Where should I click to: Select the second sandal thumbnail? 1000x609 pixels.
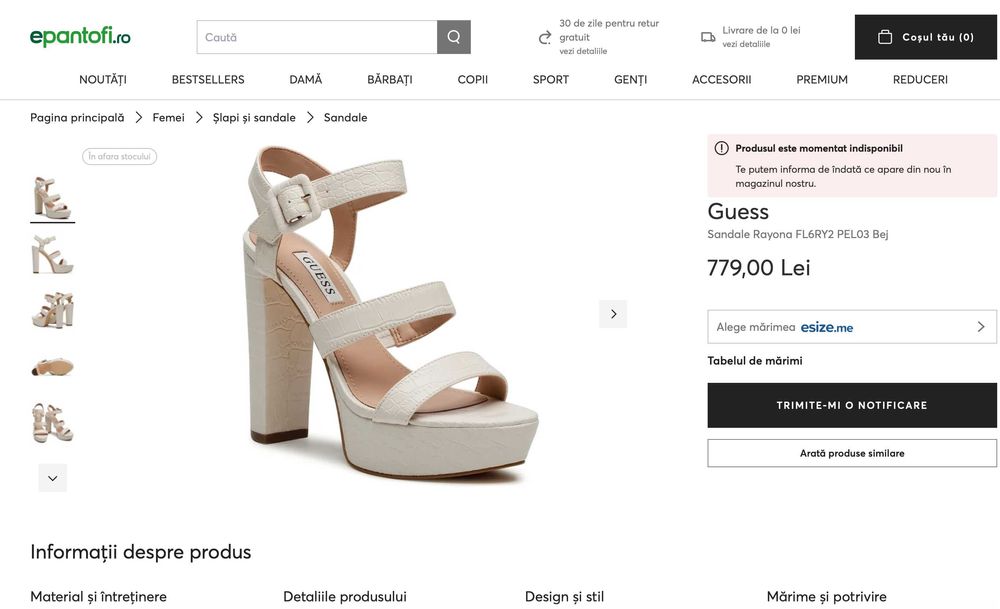click(52, 255)
